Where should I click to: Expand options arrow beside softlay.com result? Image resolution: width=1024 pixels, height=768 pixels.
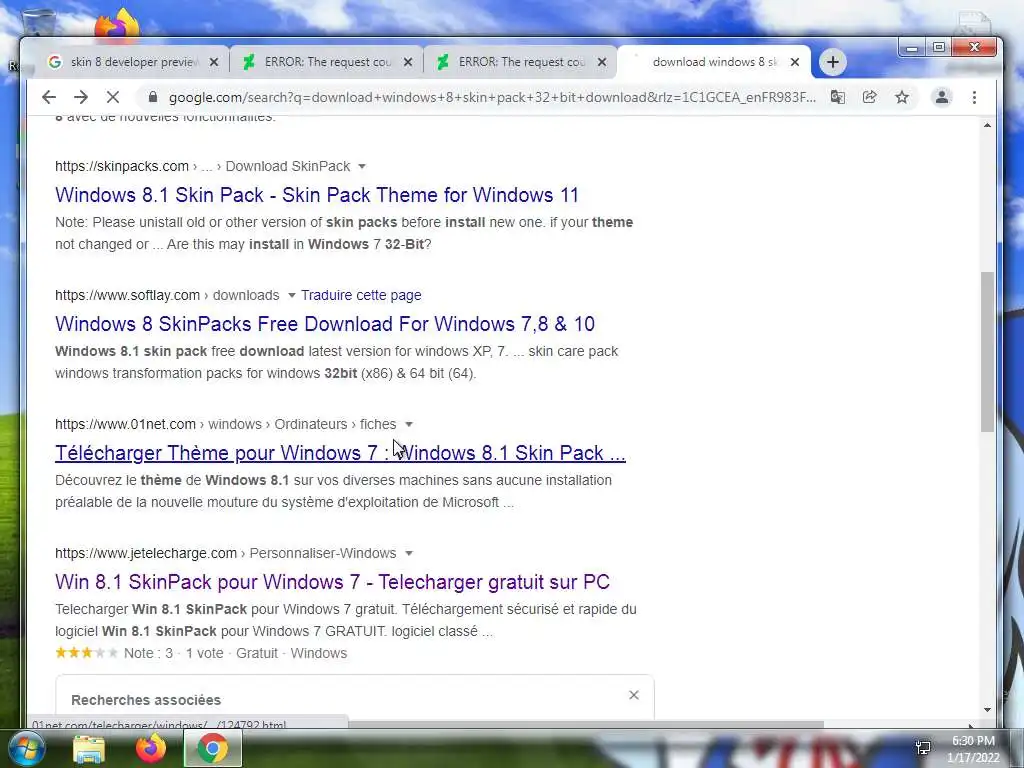tap(291, 295)
